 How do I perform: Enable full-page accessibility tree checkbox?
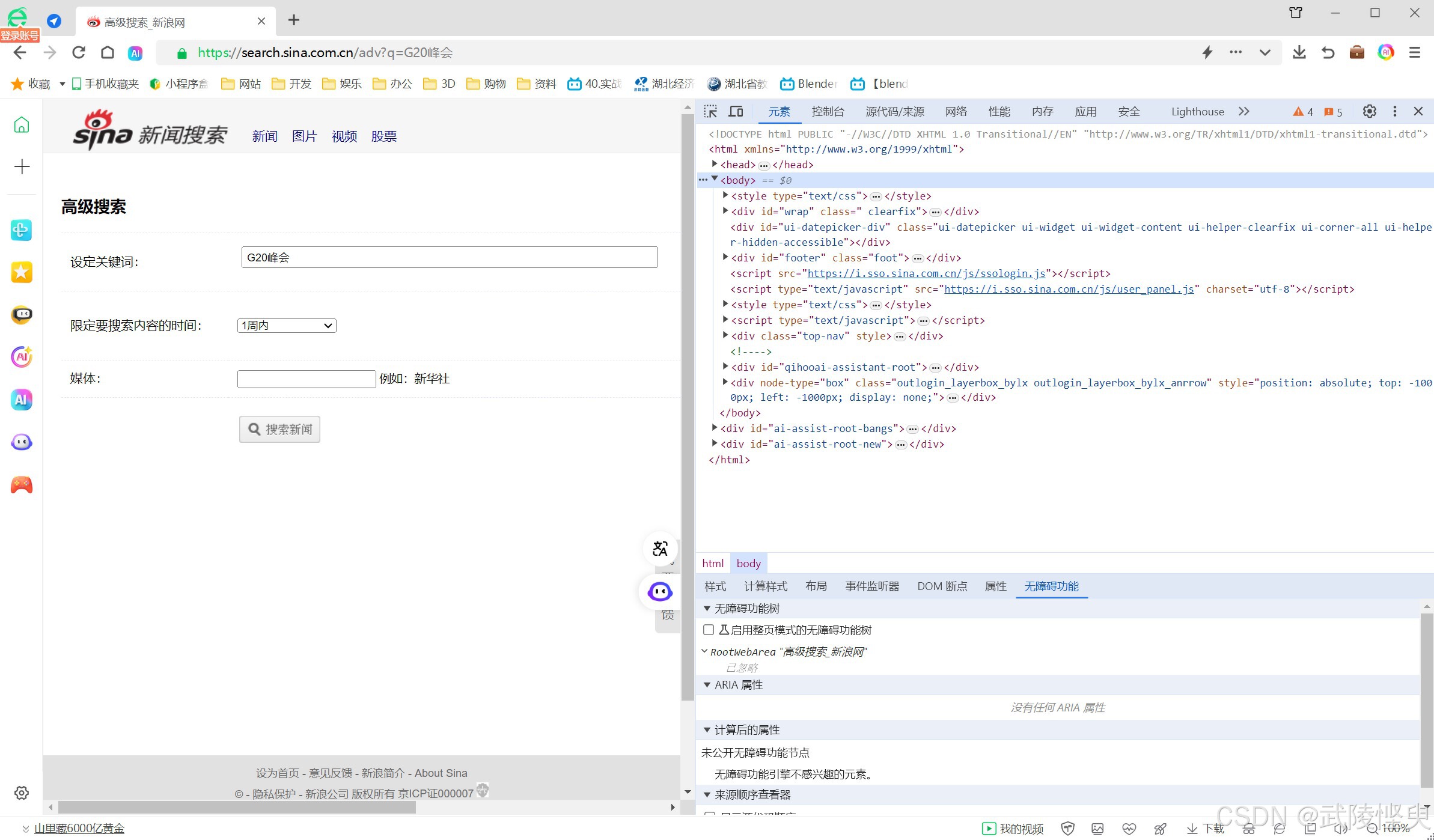709,630
